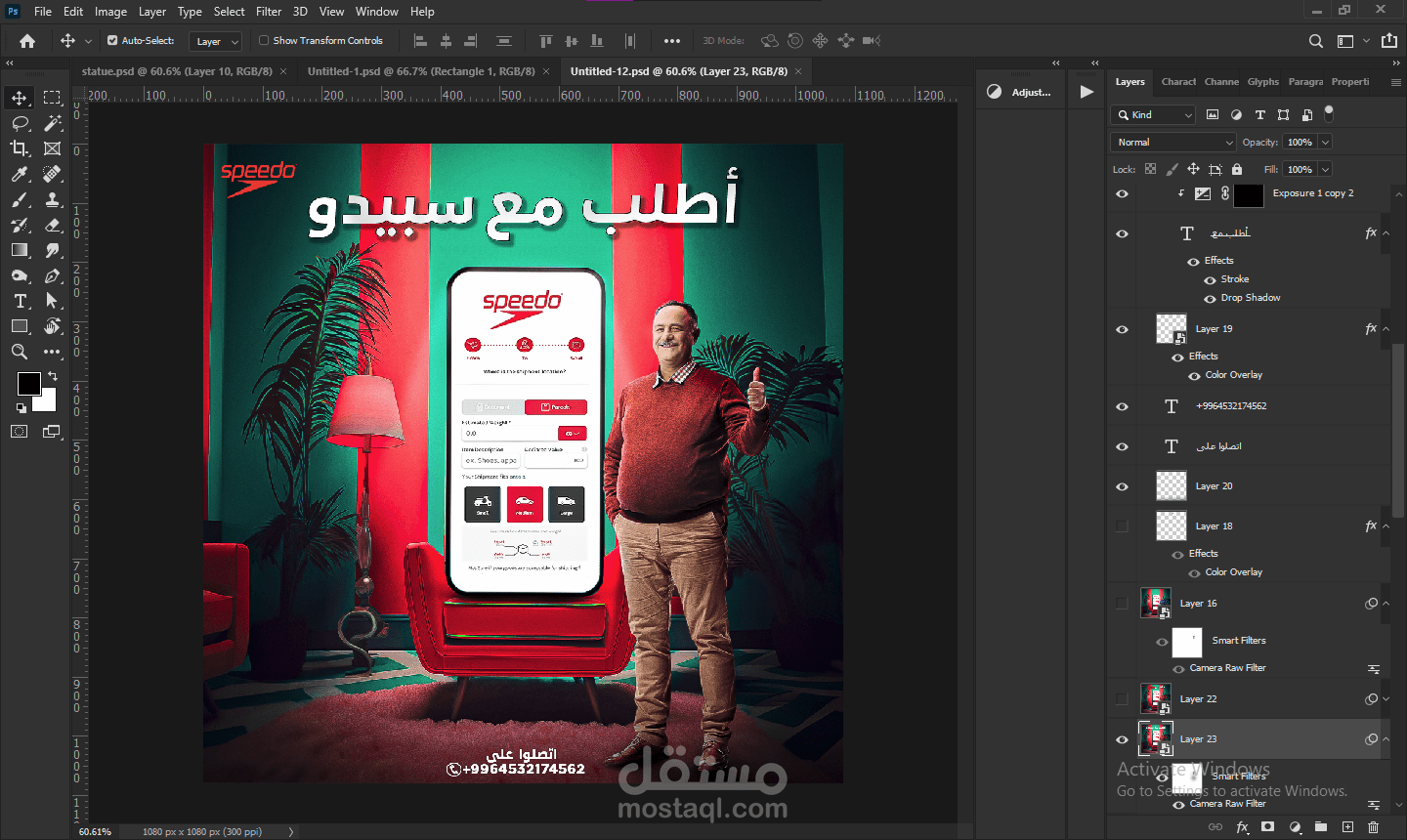Toggle Quick Mask mode icon

(x=20, y=431)
